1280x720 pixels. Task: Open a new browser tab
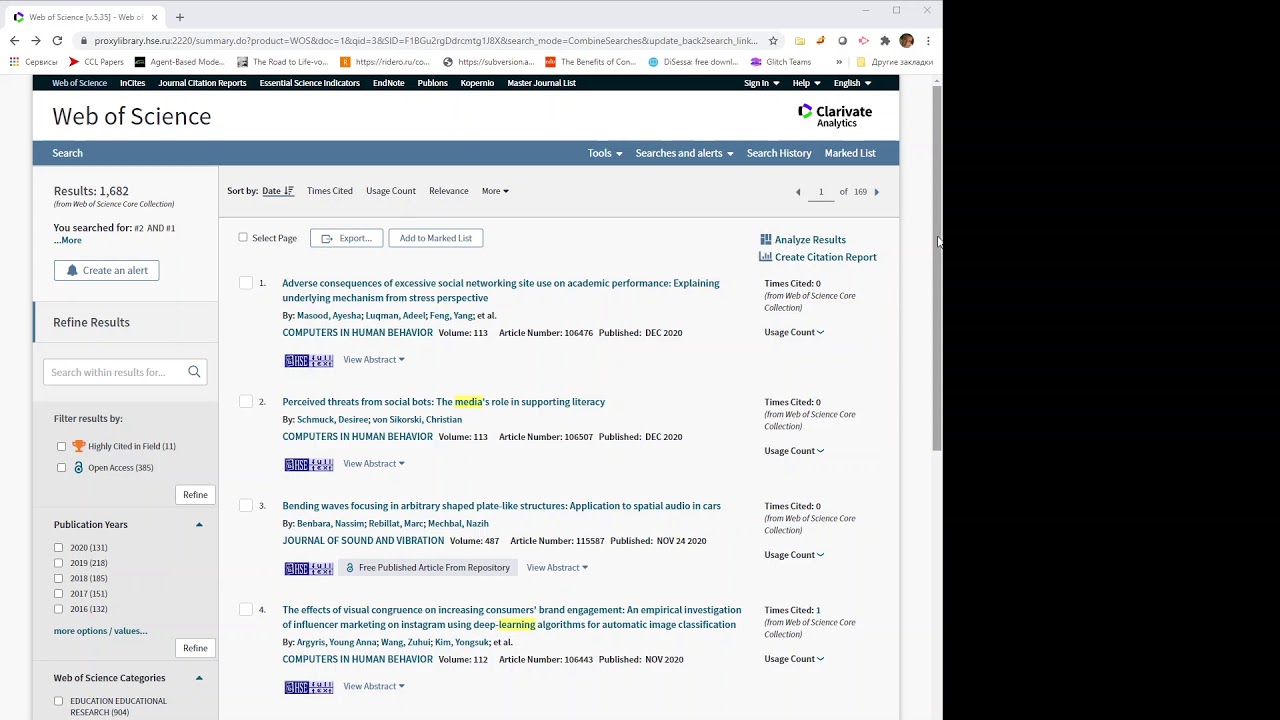point(180,17)
